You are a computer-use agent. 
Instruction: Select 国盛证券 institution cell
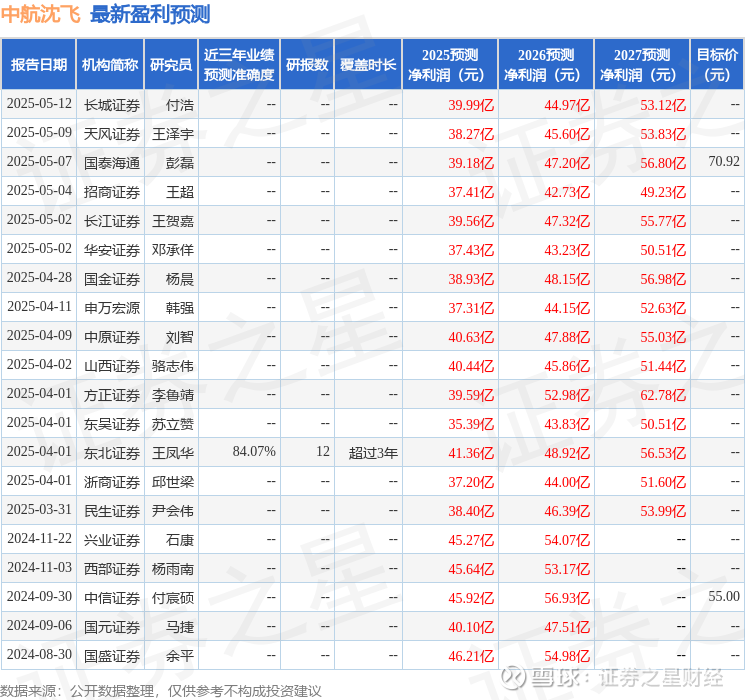coord(112,656)
